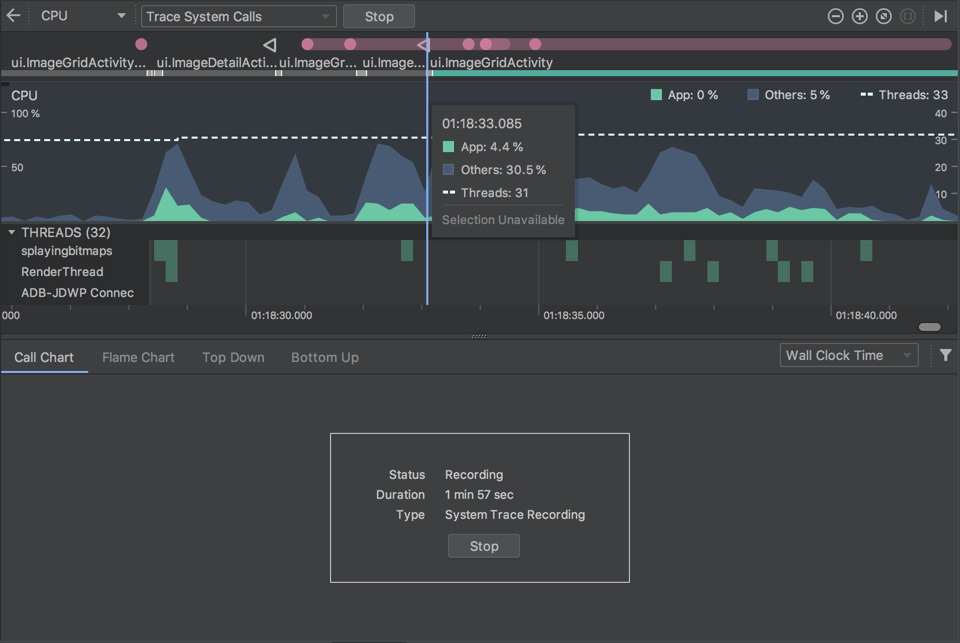Image resolution: width=960 pixels, height=643 pixels.
Task: Open the Trace System Calls configuration dropdown
Action: click(x=238, y=16)
